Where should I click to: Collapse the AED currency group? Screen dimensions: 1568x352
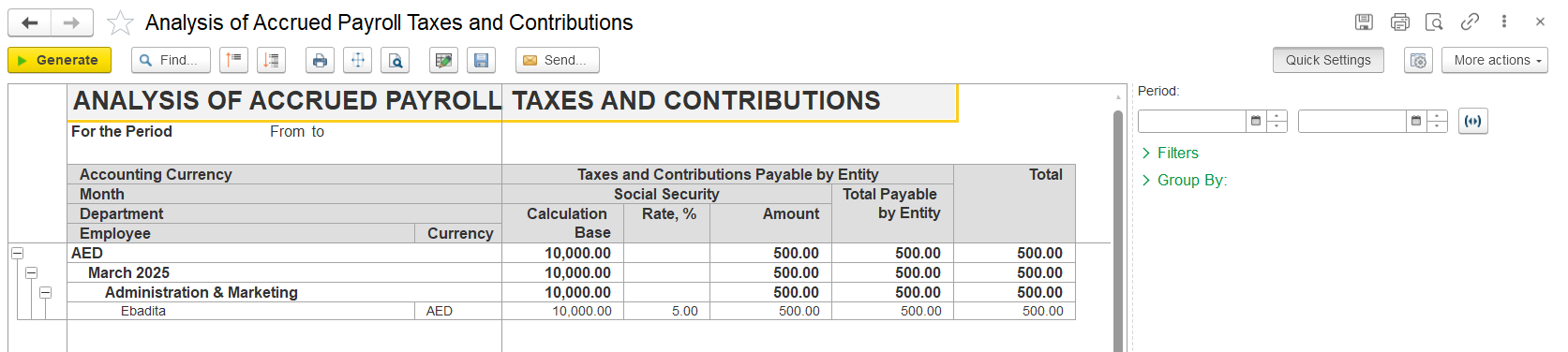click(x=17, y=253)
